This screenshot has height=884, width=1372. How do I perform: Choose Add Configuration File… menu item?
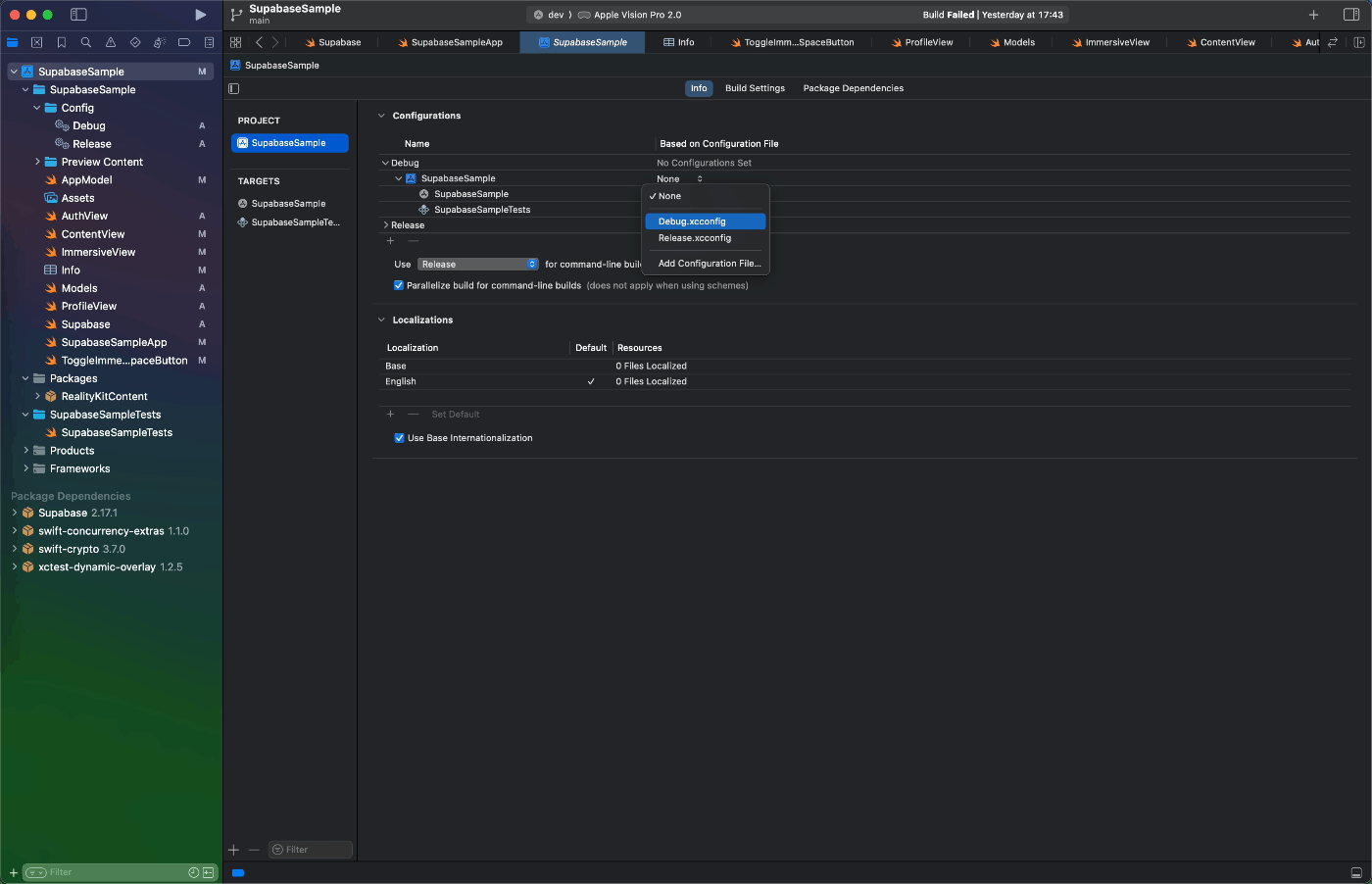click(706, 264)
